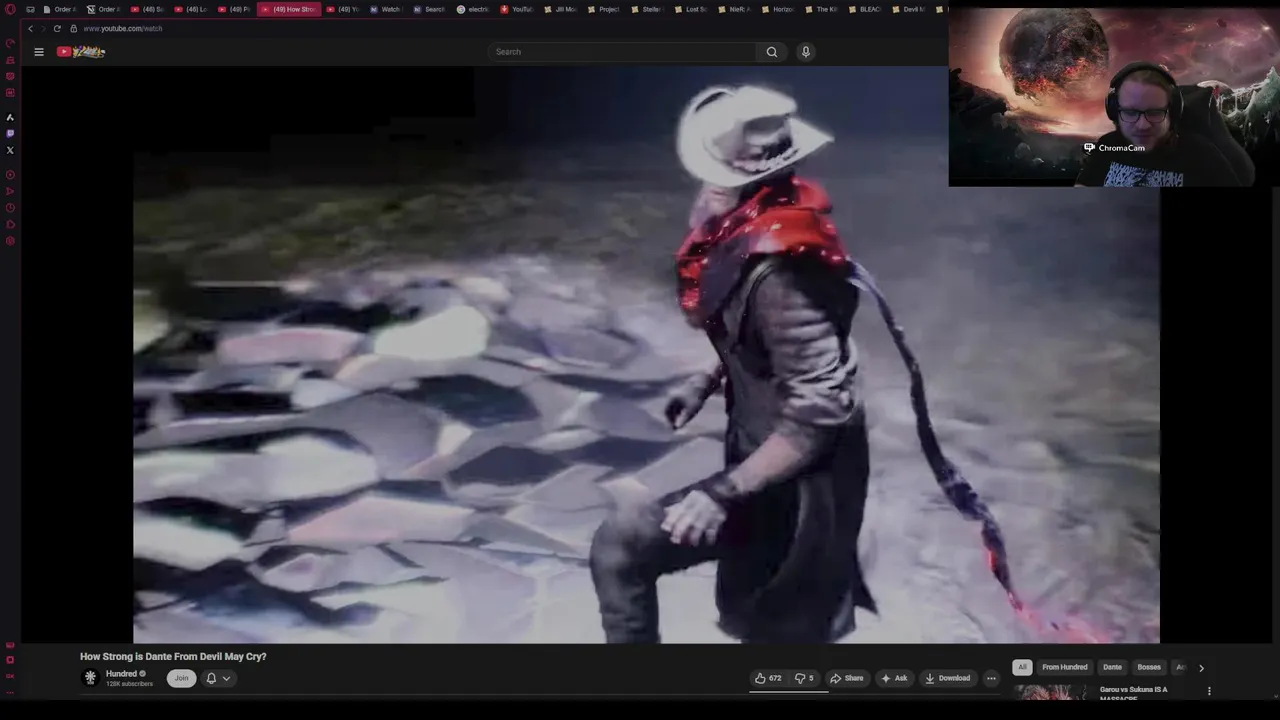Dislike the video (5 dislikes)
This screenshot has width=1280, height=720.
point(804,678)
